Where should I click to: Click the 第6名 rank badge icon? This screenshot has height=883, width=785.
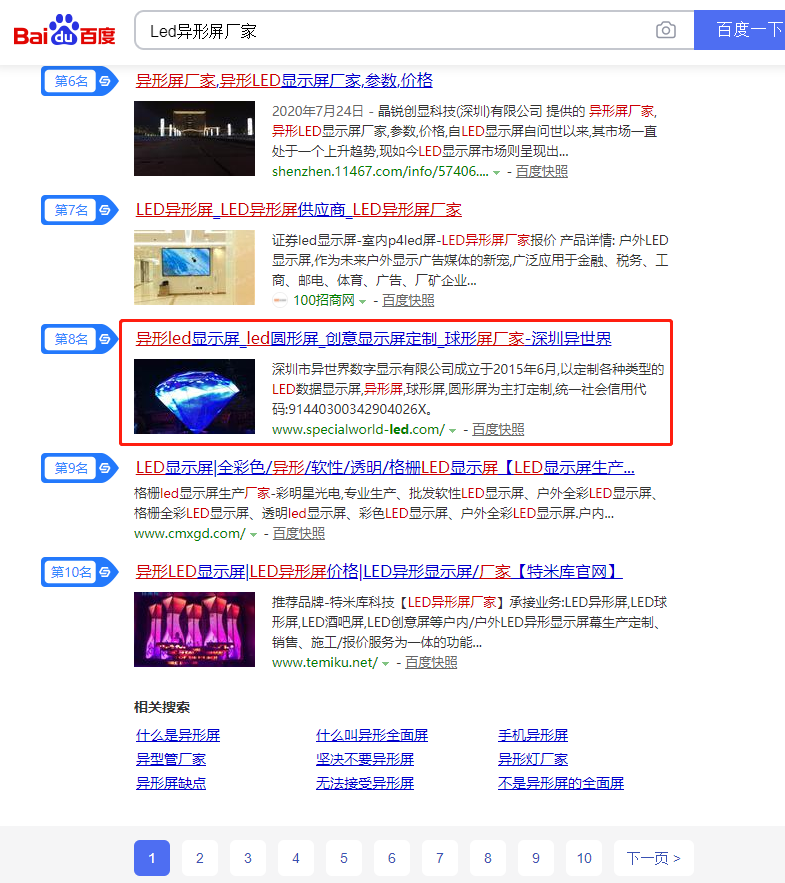[x=79, y=81]
